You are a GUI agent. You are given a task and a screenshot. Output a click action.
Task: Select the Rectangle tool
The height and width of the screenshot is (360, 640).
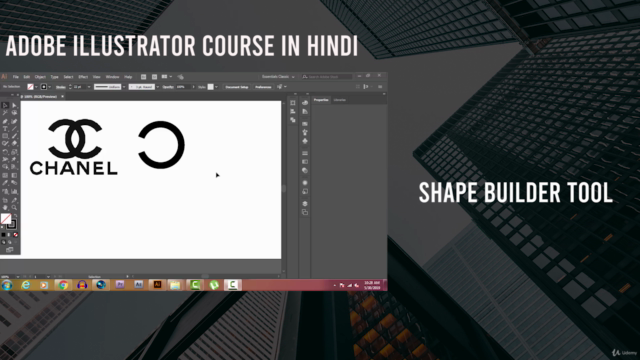5,136
